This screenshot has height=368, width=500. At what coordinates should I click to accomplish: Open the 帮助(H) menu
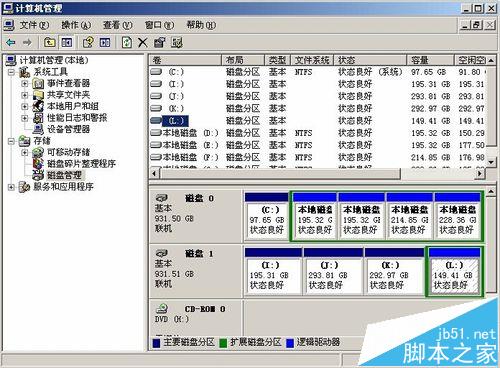tap(201, 25)
